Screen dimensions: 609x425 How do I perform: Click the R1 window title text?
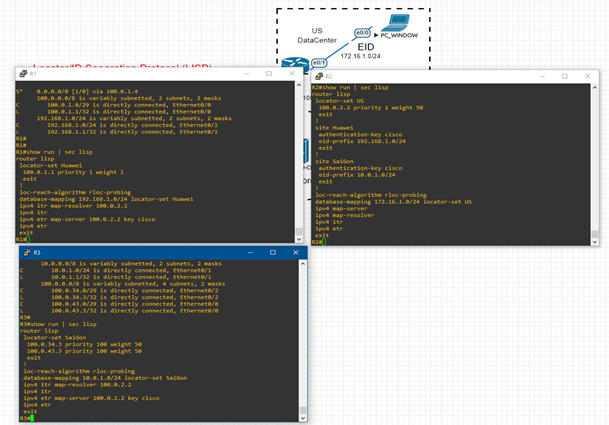coord(33,73)
